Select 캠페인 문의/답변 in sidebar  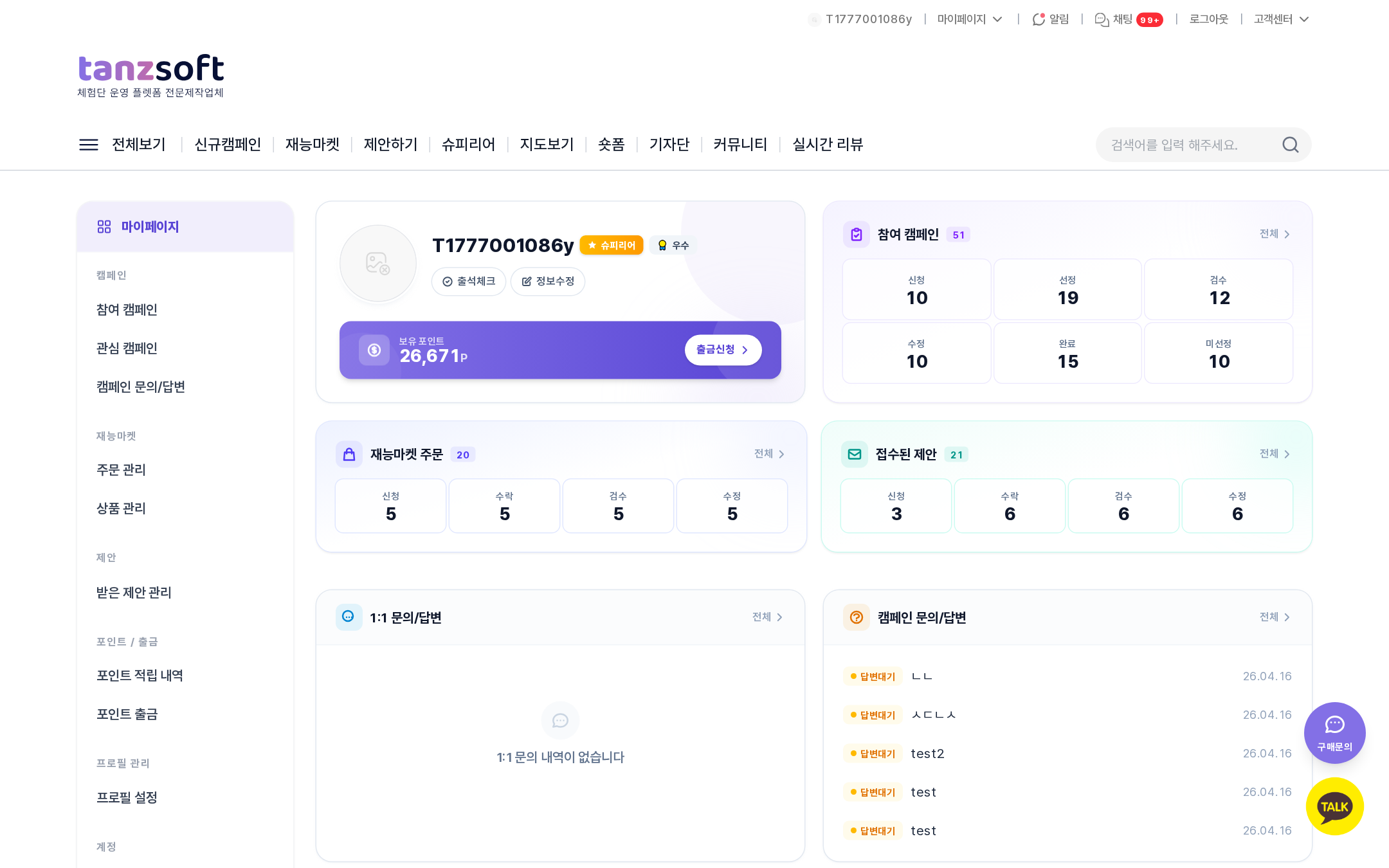pos(141,387)
